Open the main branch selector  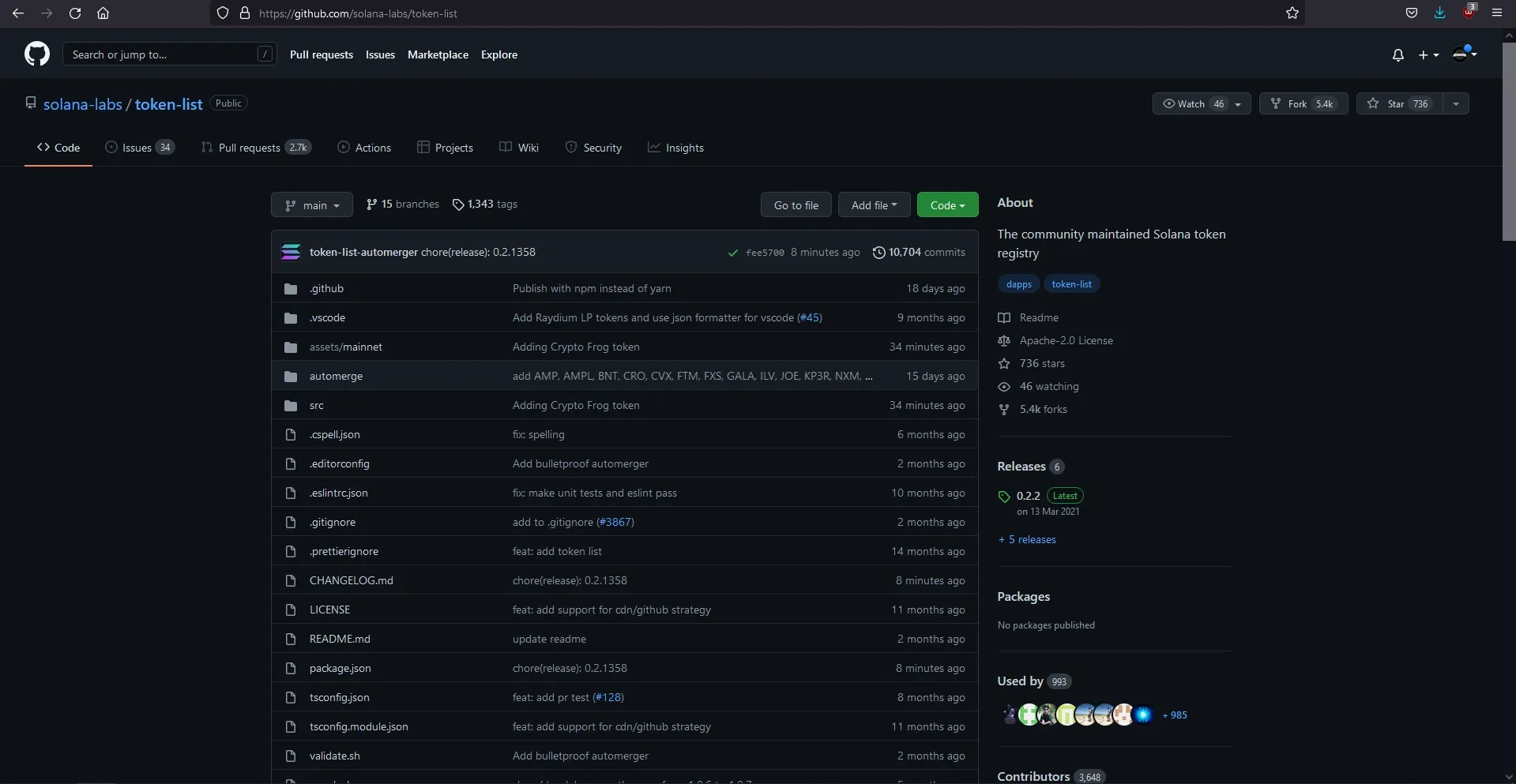click(x=312, y=205)
